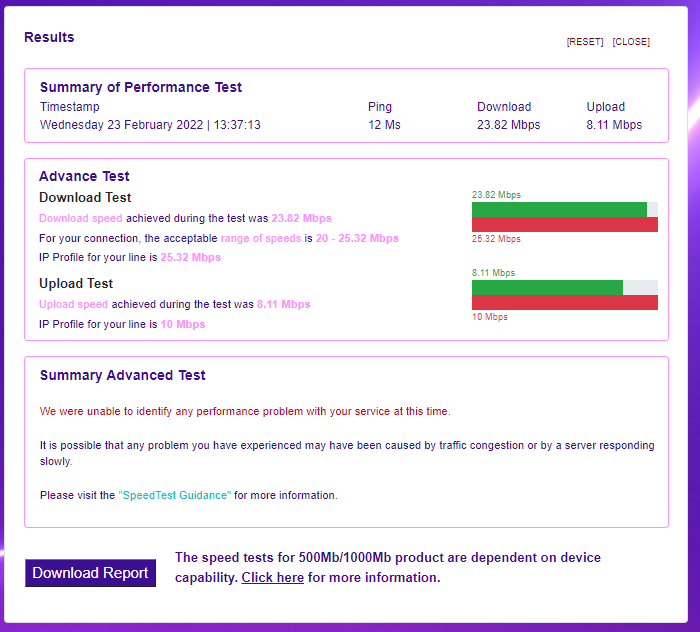Image resolution: width=700 pixels, height=632 pixels.
Task: Select the timestamp Wednesday 23 February 2022
Action: coord(150,125)
